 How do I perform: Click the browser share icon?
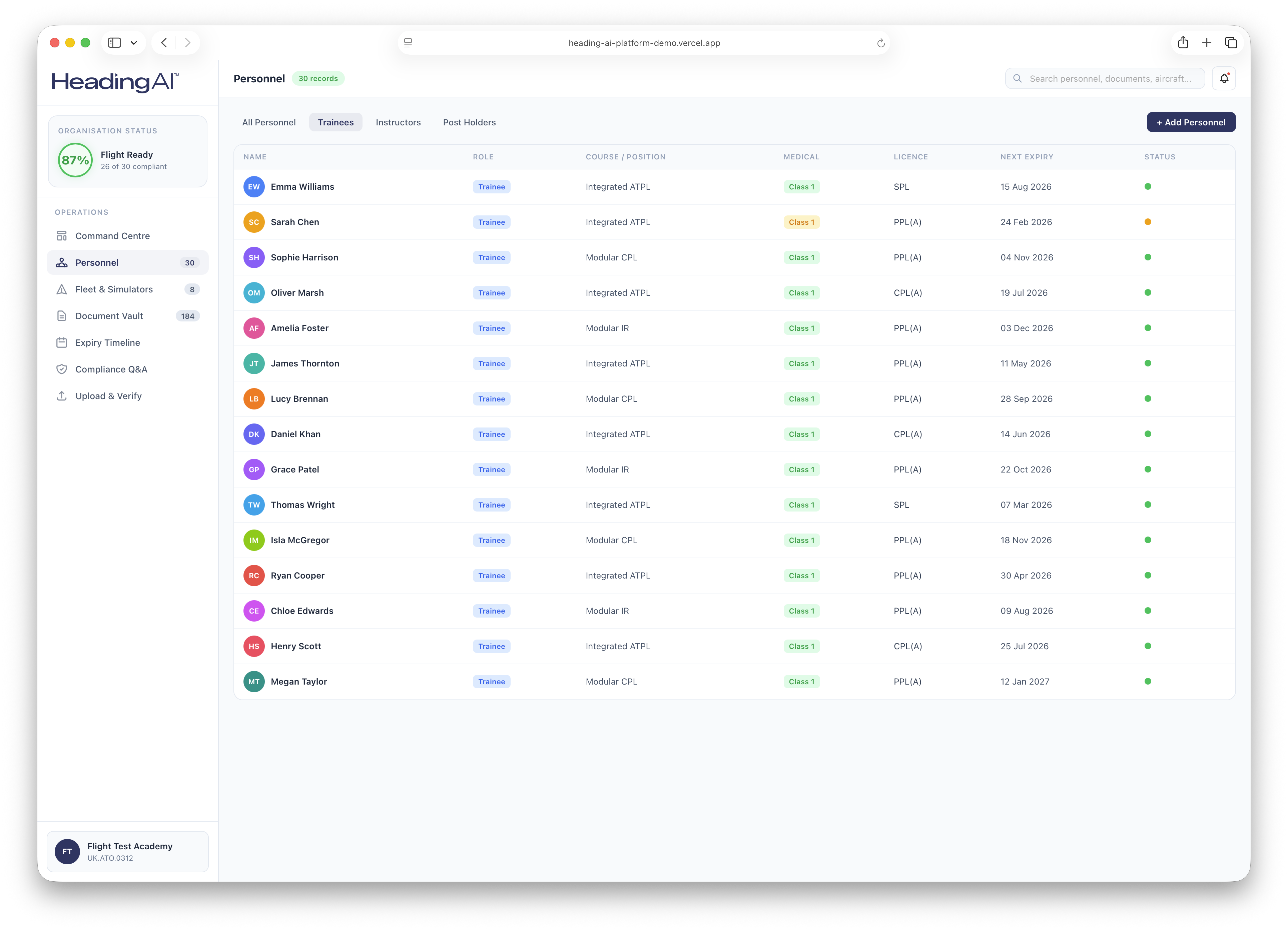click(x=1184, y=43)
